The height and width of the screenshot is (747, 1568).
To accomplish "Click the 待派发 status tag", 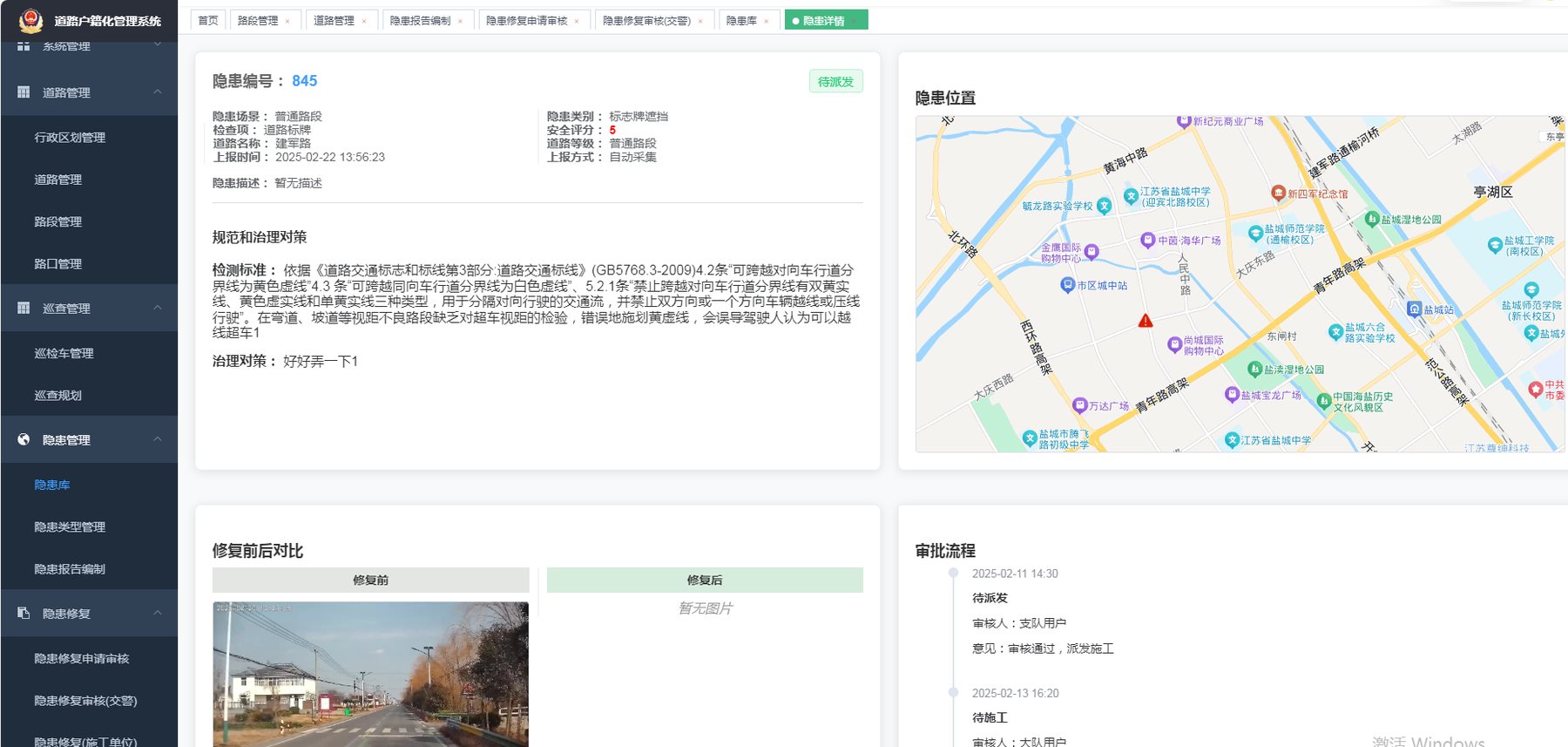I will point(835,81).
